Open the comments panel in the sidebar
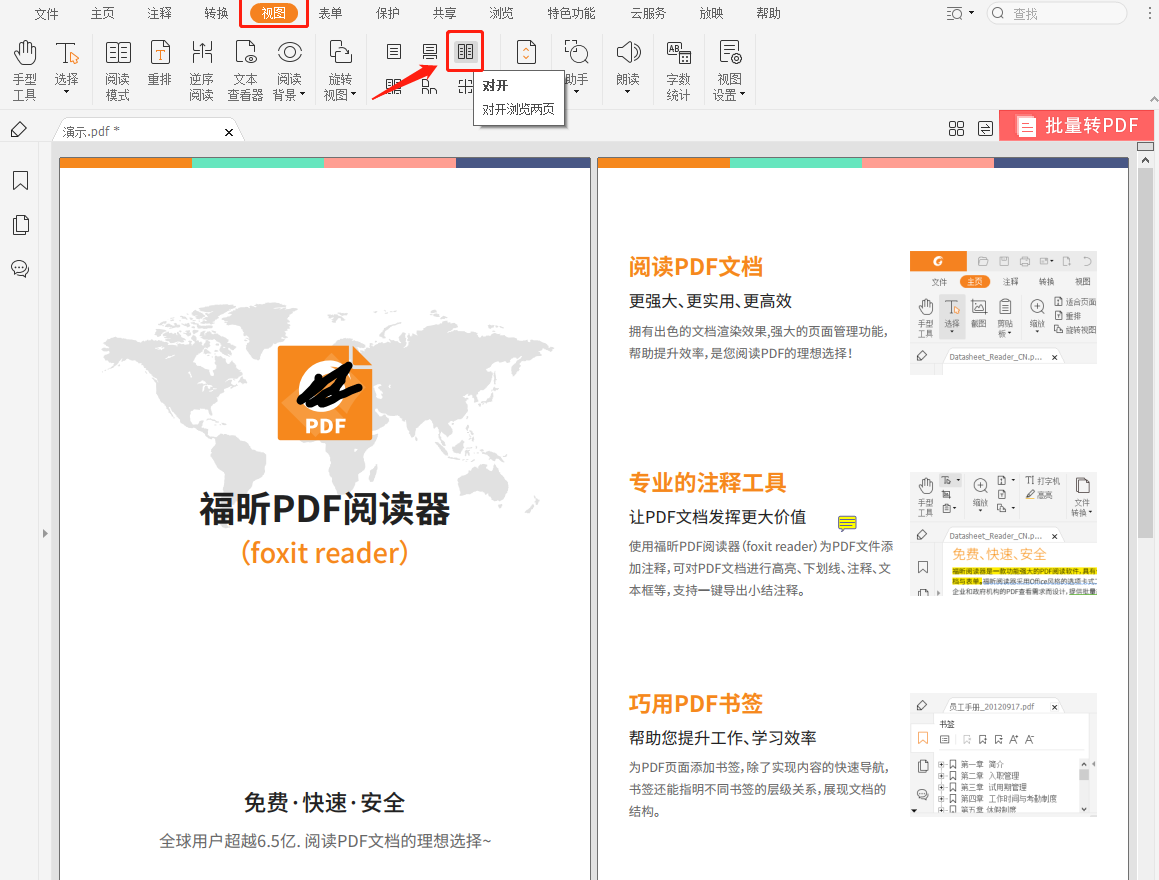Viewport: 1159px width, 880px height. [x=20, y=268]
